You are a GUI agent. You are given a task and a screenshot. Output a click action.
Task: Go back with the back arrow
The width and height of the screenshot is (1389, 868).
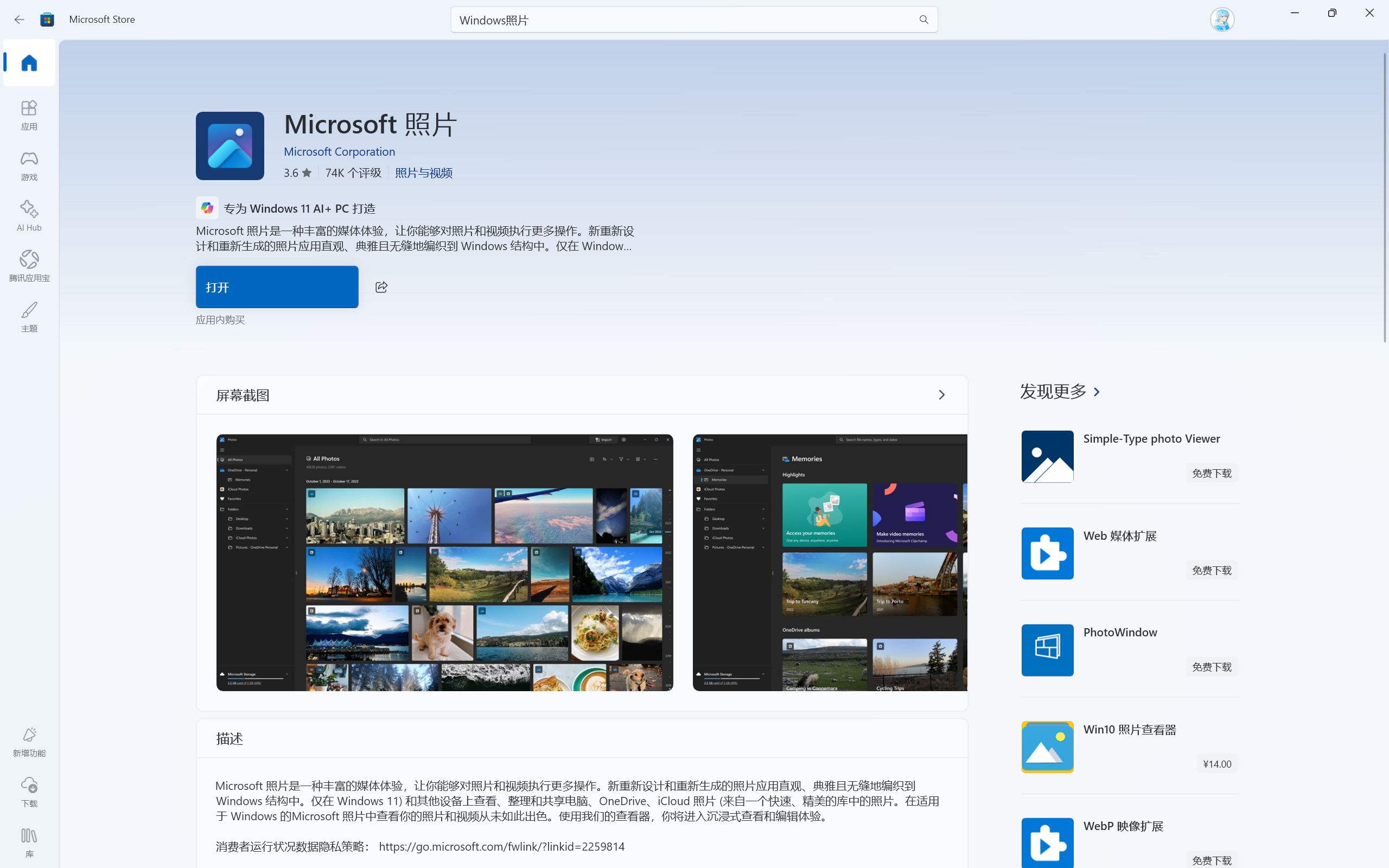coord(20,20)
